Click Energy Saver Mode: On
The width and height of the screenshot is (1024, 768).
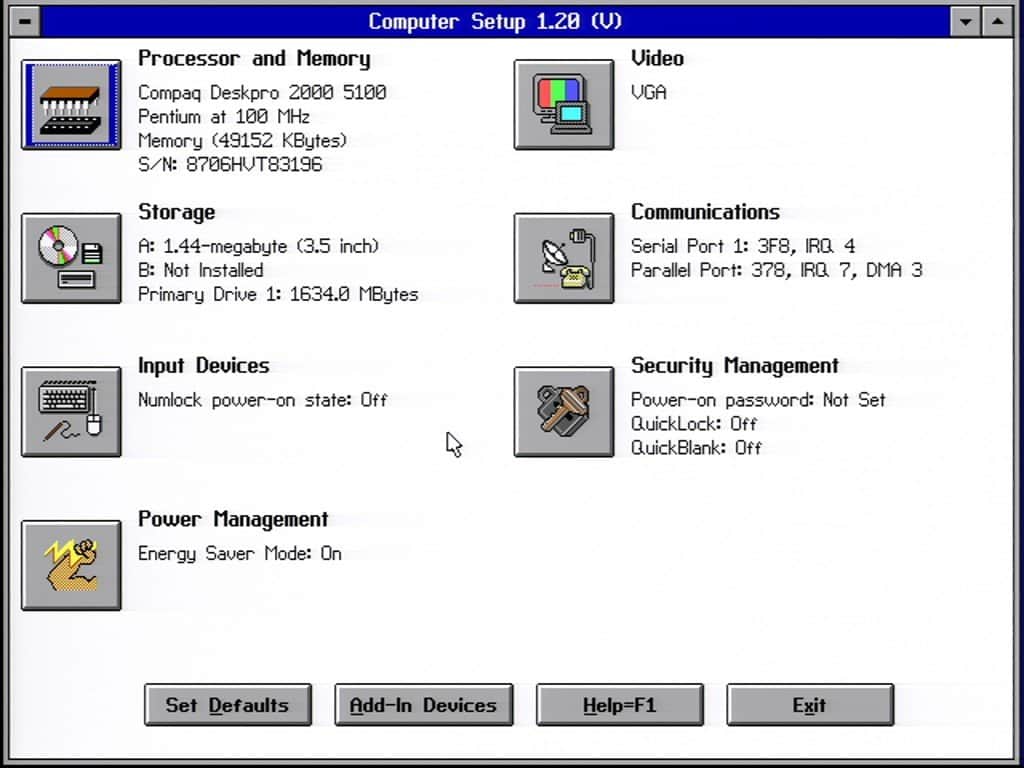pos(239,554)
